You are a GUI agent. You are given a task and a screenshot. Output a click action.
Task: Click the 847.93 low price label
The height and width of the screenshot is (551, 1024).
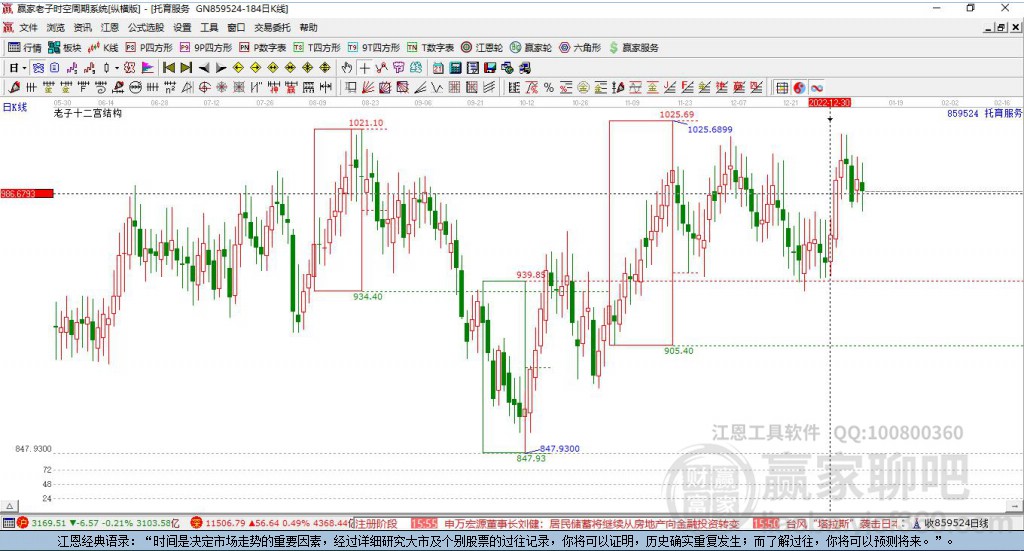(531, 458)
